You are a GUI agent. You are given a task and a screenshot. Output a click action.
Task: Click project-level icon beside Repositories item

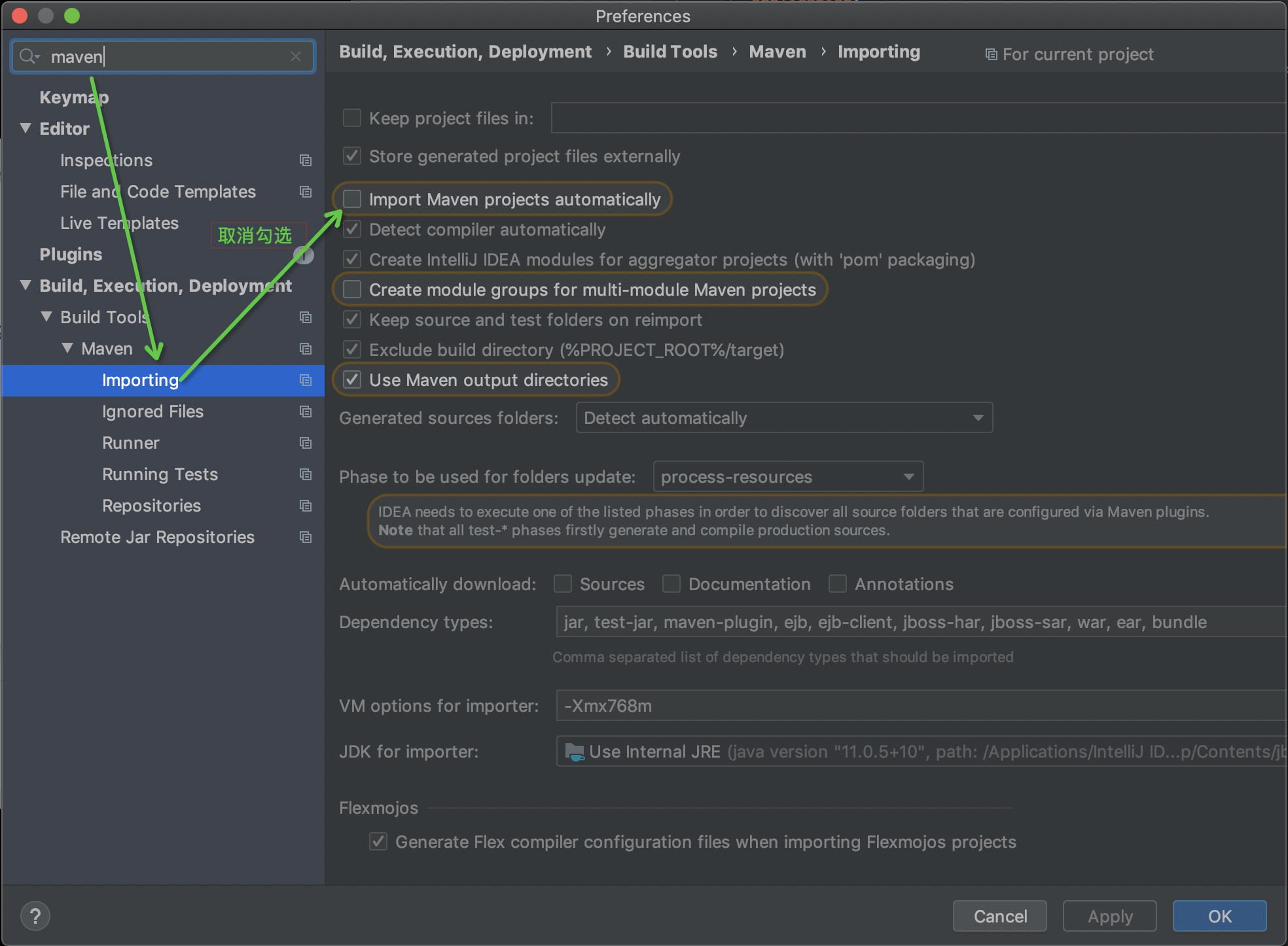305,506
